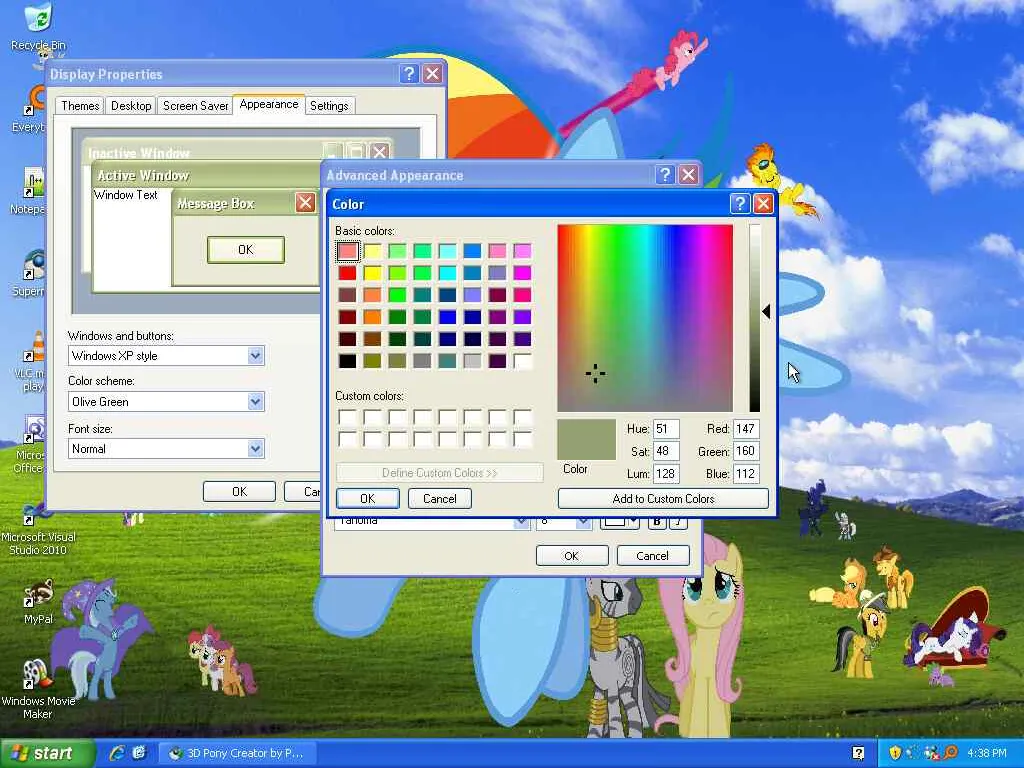Screen dimensions: 1024x768
Task: Expand the Windows and buttons dropdown
Action: click(255, 356)
